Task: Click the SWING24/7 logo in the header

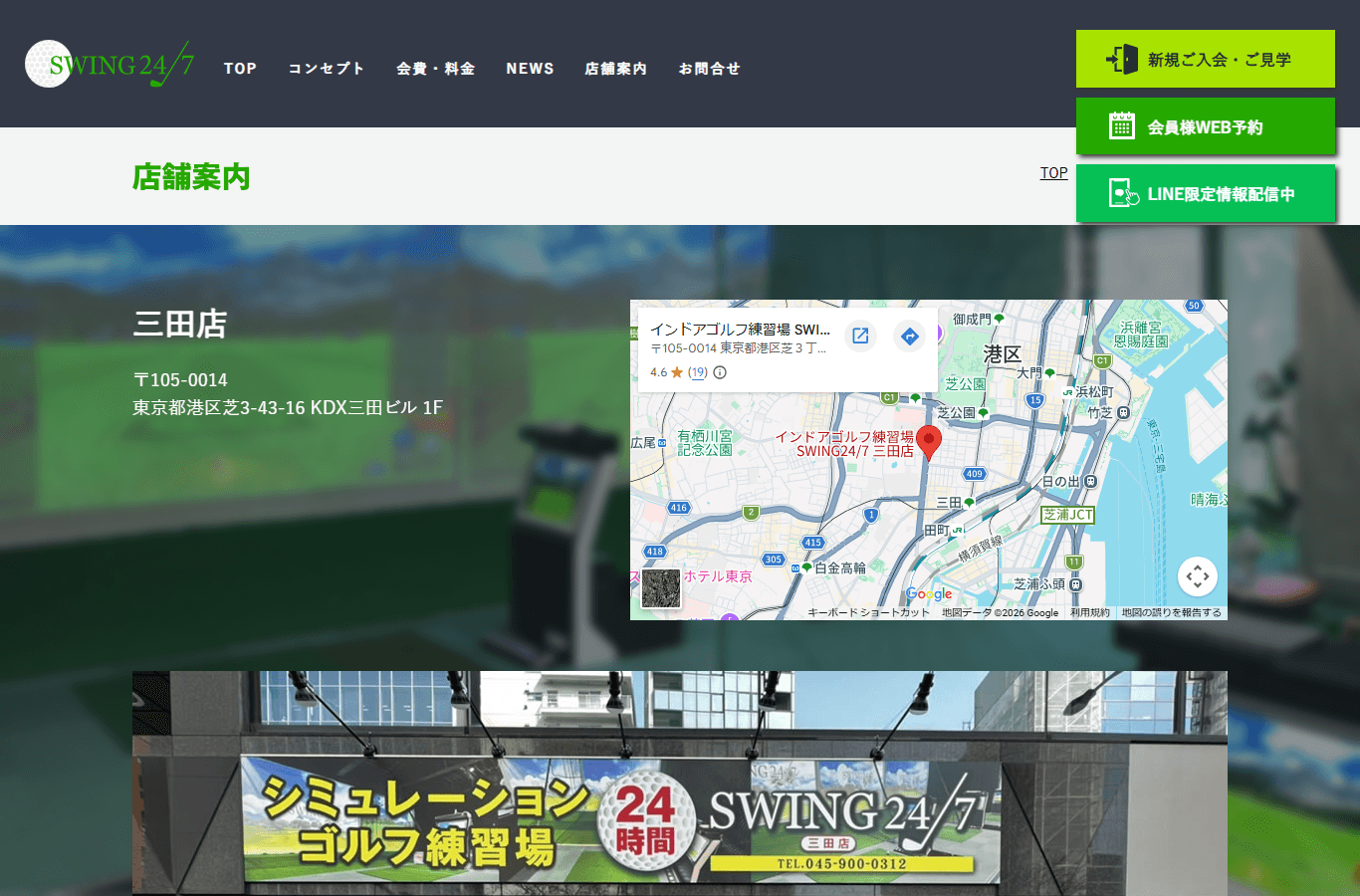Action: click(x=110, y=64)
